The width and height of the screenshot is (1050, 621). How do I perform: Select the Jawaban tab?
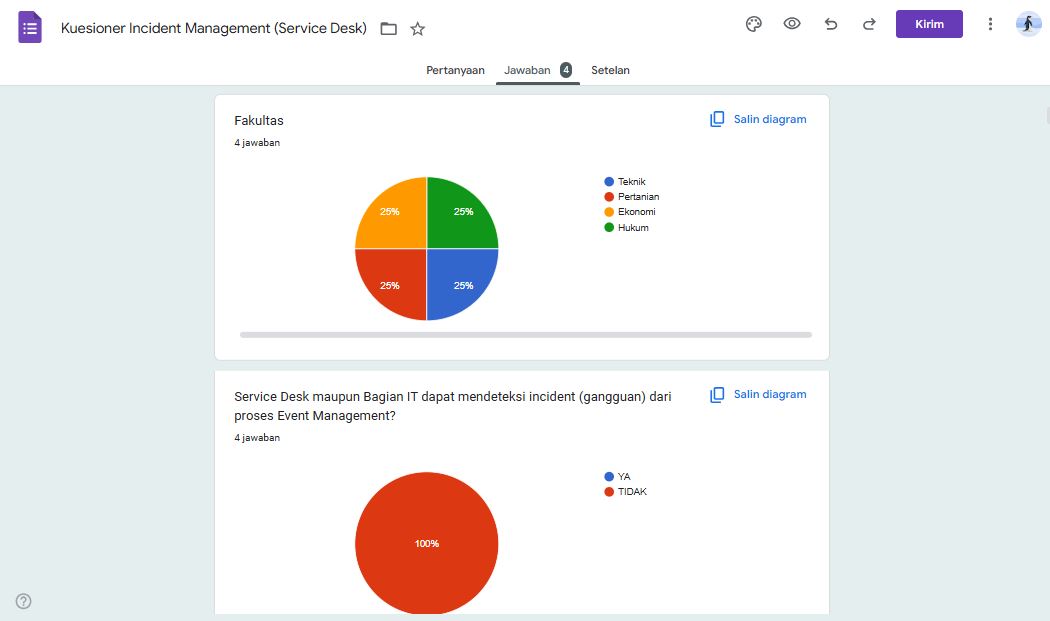[x=537, y=70]
